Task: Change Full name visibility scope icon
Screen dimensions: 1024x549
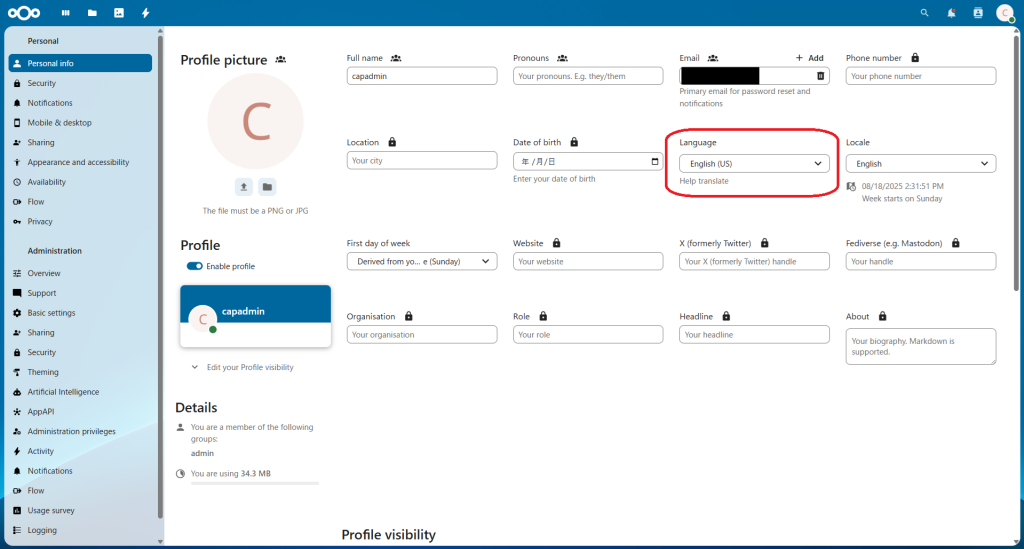Action: [396, 58]
